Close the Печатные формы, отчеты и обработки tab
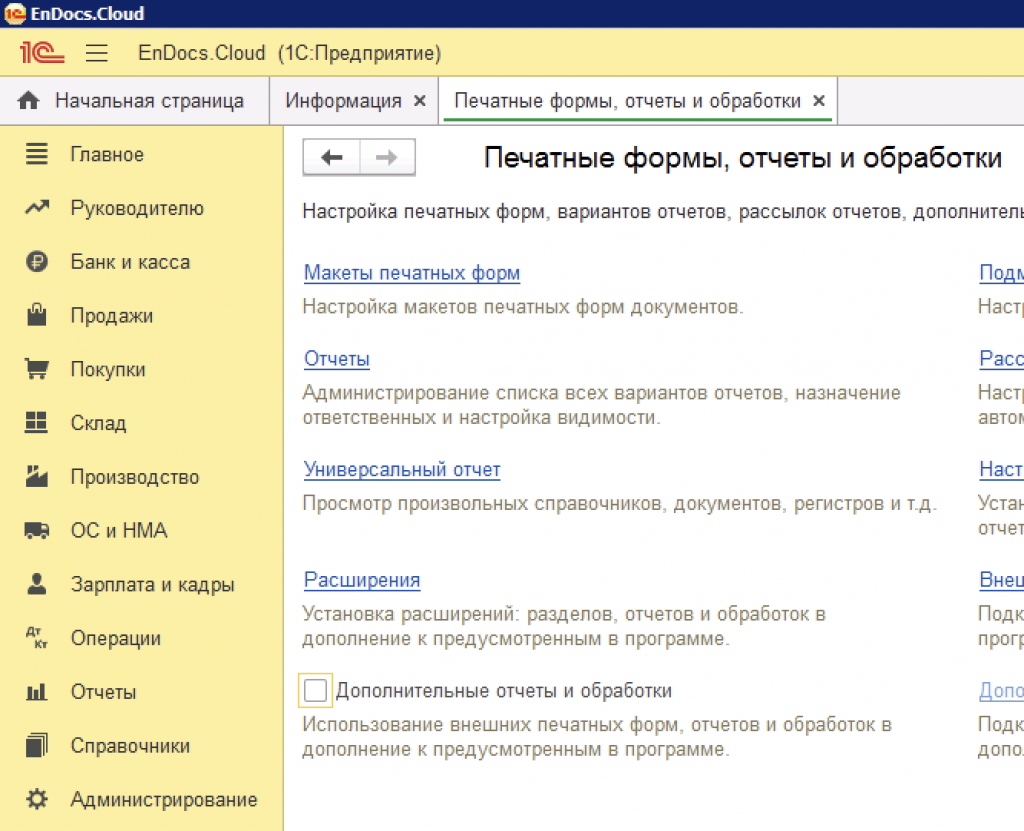This screenshot has width=1024, height=831. (x=819, y=101)
